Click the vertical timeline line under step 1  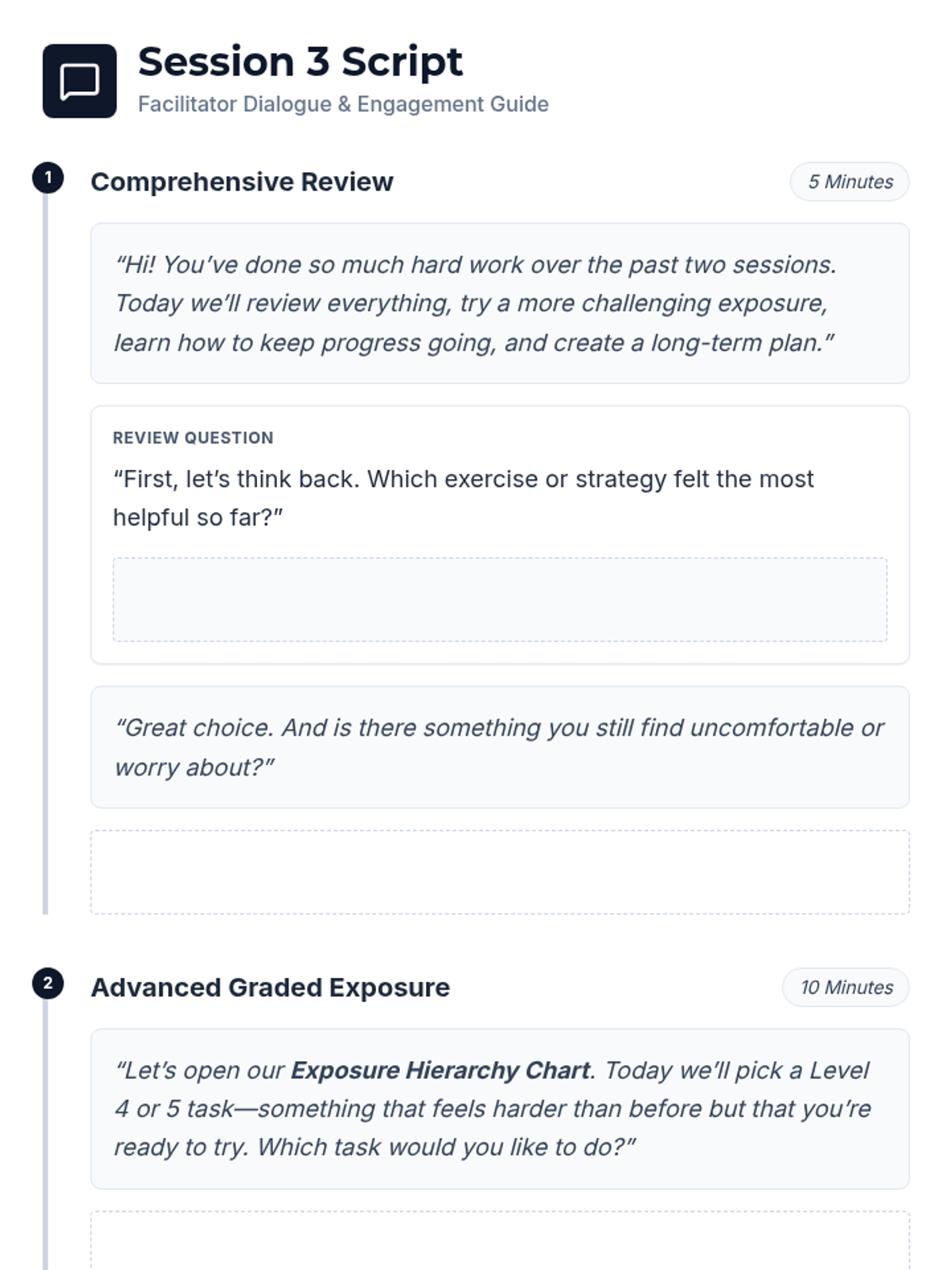pos(45,556)
